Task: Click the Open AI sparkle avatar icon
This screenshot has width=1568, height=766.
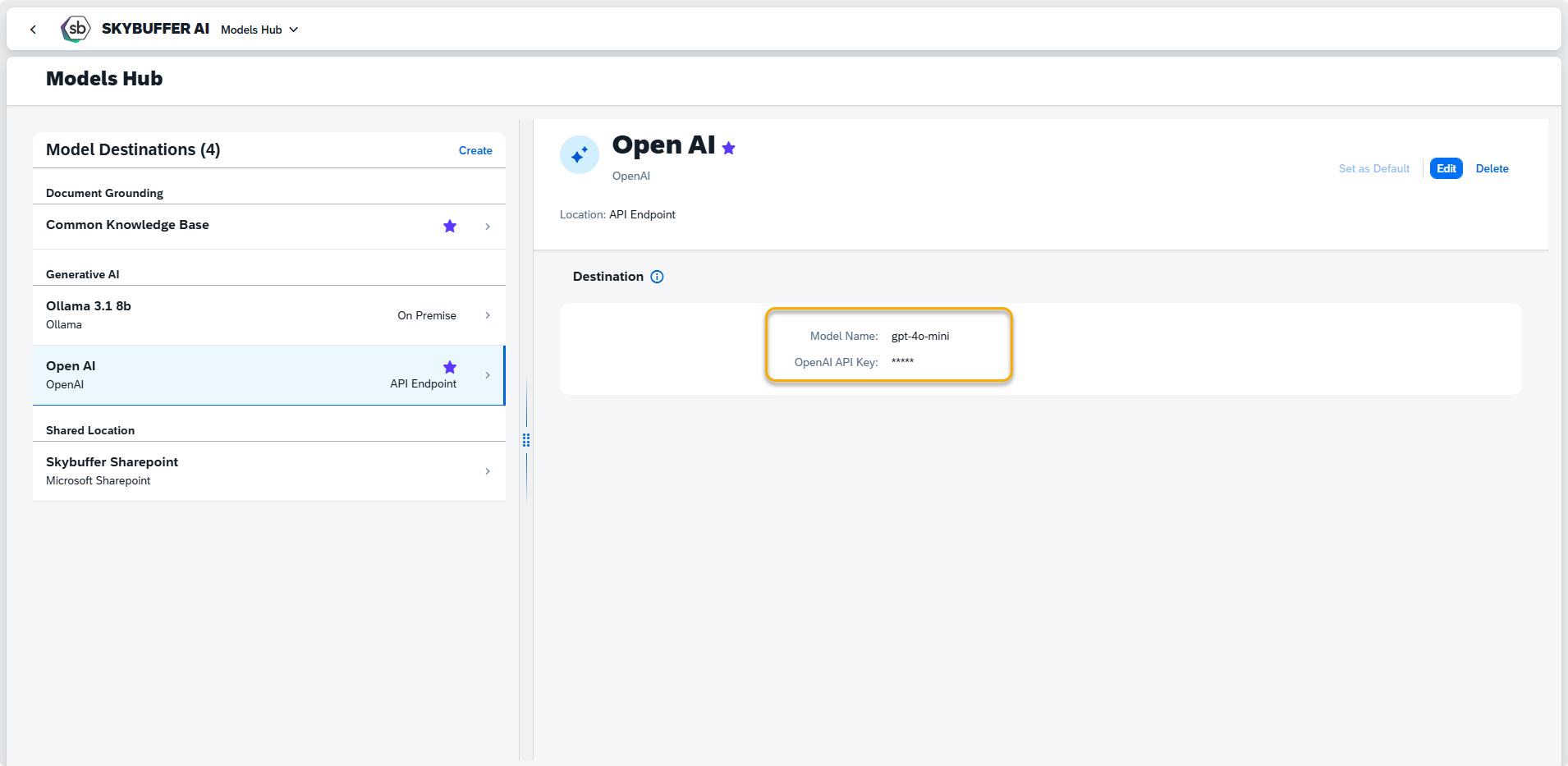Action: [x=580, y=154]
